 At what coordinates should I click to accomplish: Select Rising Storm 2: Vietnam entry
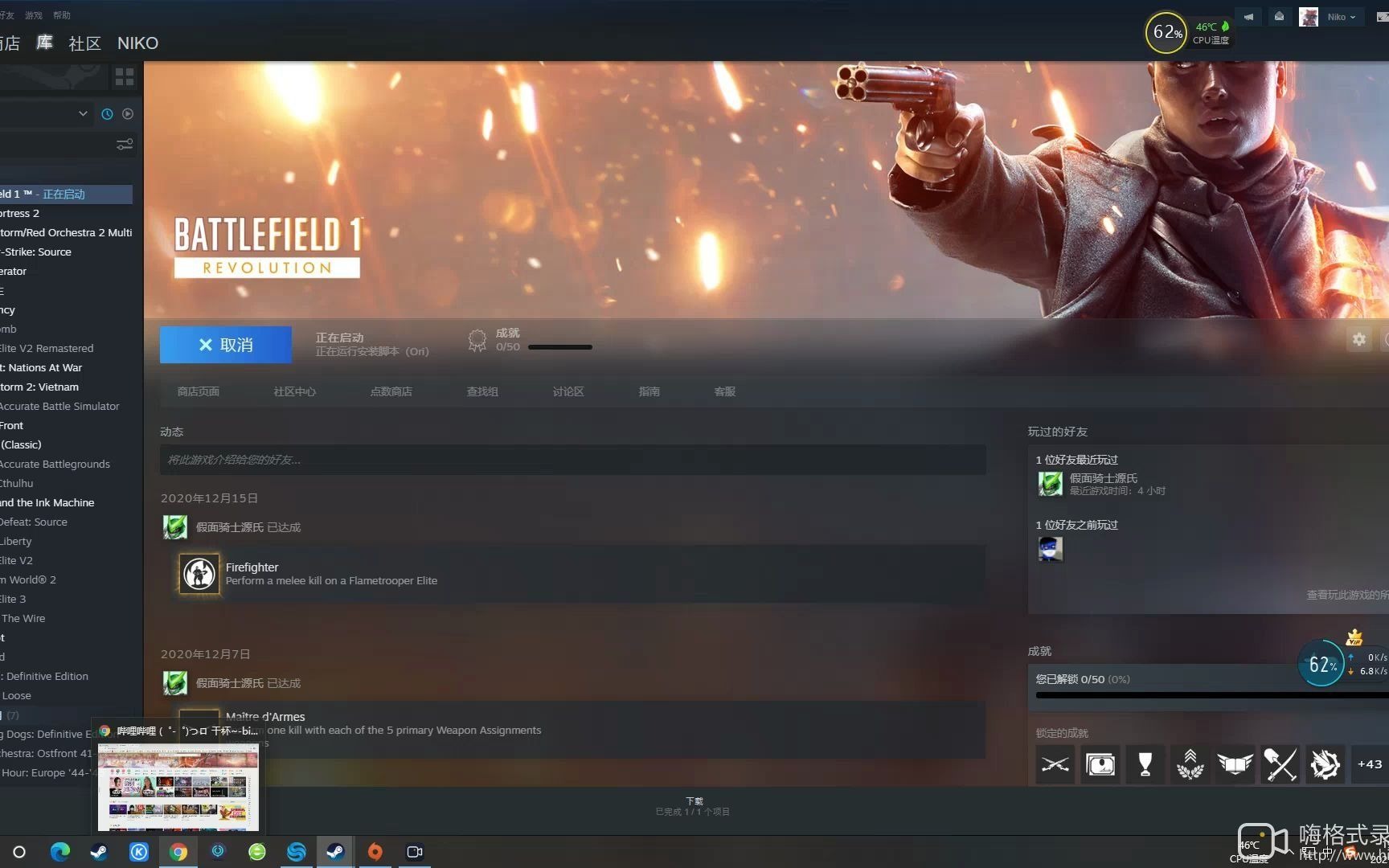(x=66, y=387)
